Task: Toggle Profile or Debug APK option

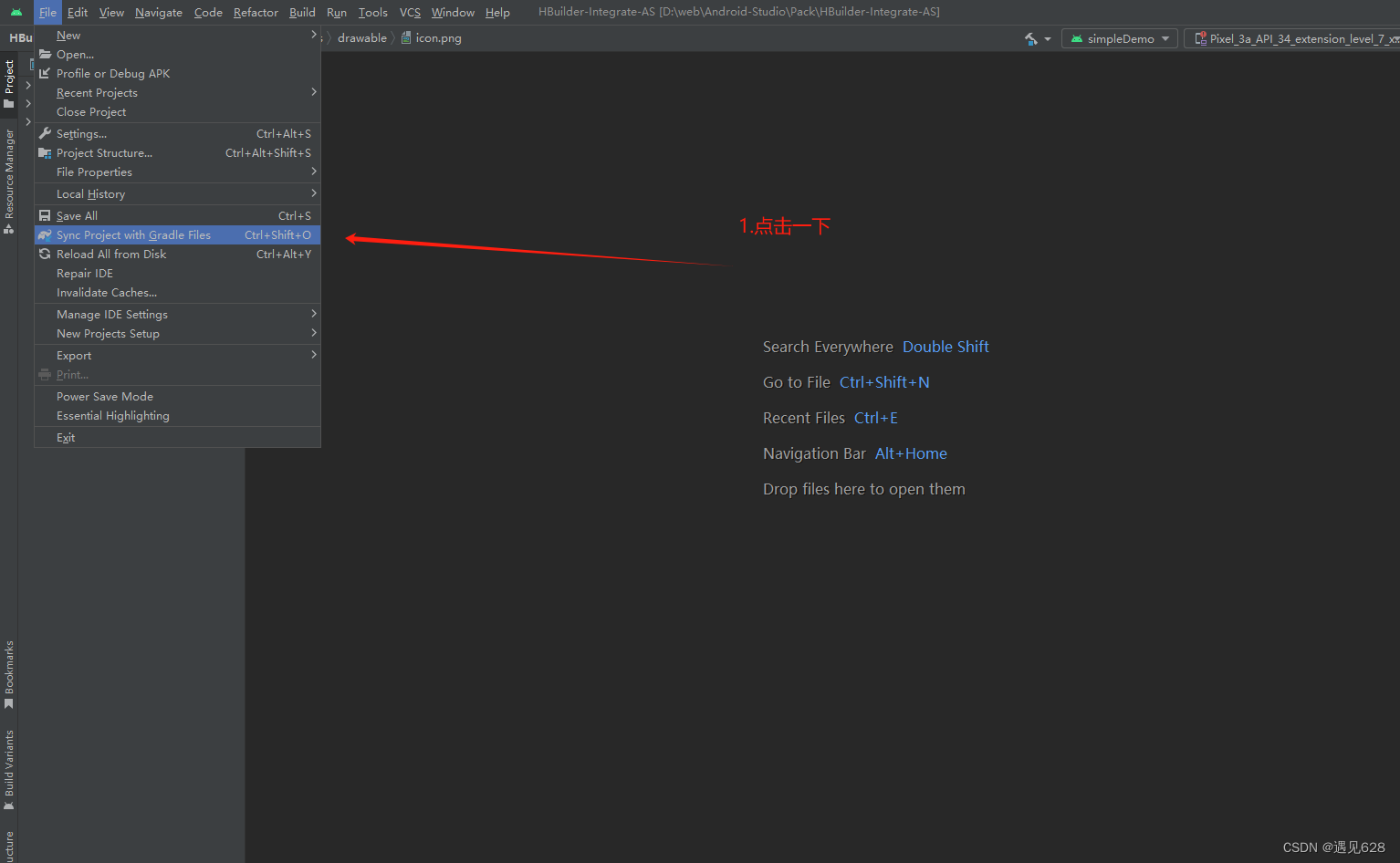Action: (113, 73)
